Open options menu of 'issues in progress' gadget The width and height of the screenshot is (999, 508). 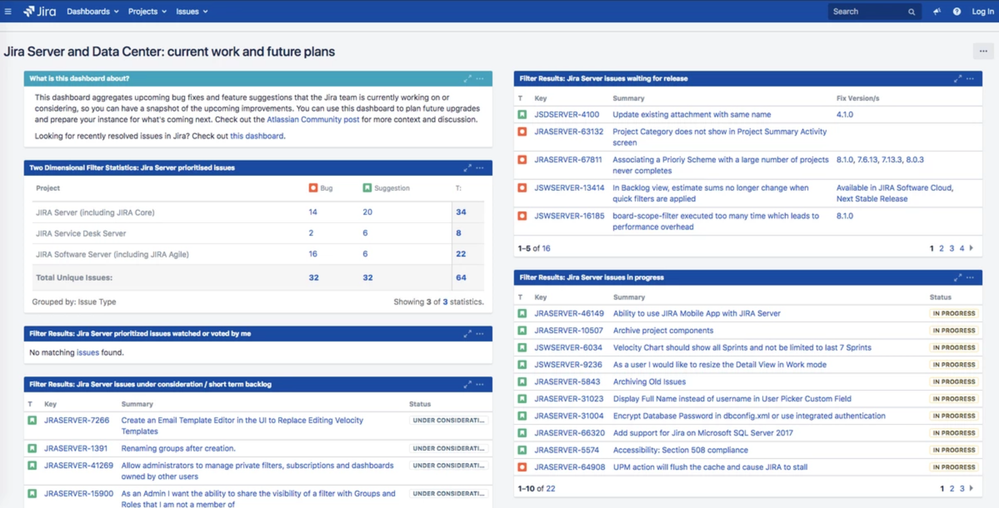point(970,277)
